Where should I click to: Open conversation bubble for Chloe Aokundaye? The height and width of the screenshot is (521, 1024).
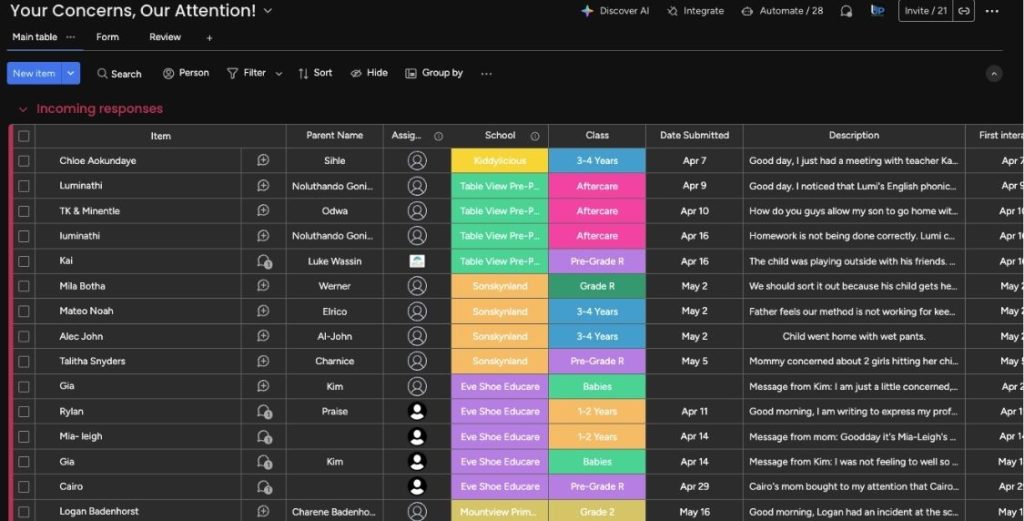pyautogui.click(x=263, y=160)
